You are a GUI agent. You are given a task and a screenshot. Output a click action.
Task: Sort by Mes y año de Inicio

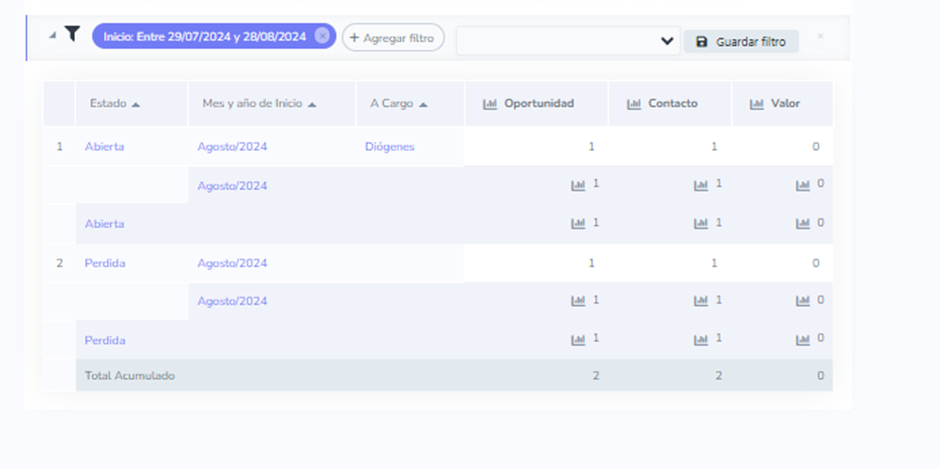258,103
